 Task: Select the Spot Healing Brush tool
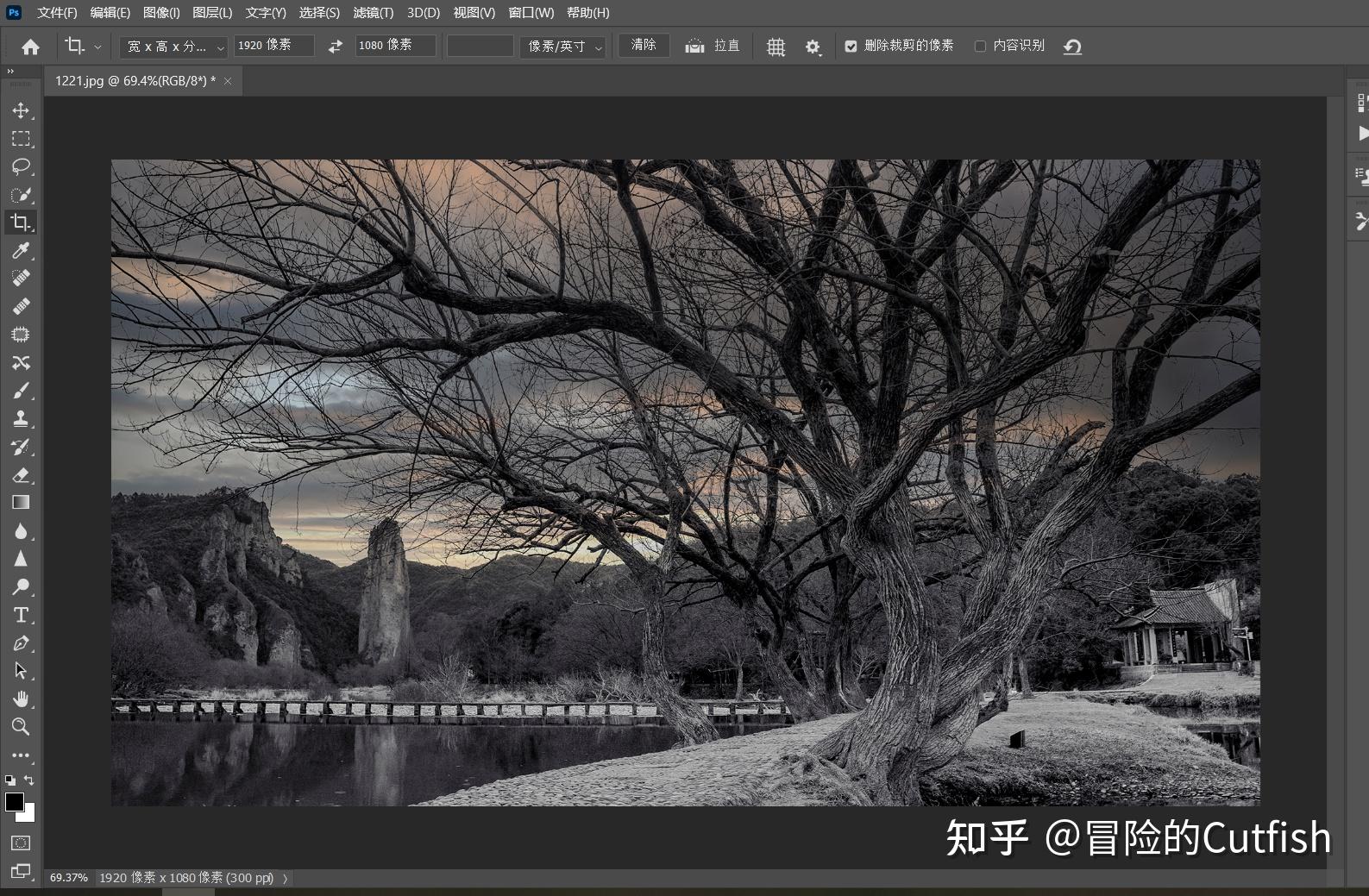21,278
